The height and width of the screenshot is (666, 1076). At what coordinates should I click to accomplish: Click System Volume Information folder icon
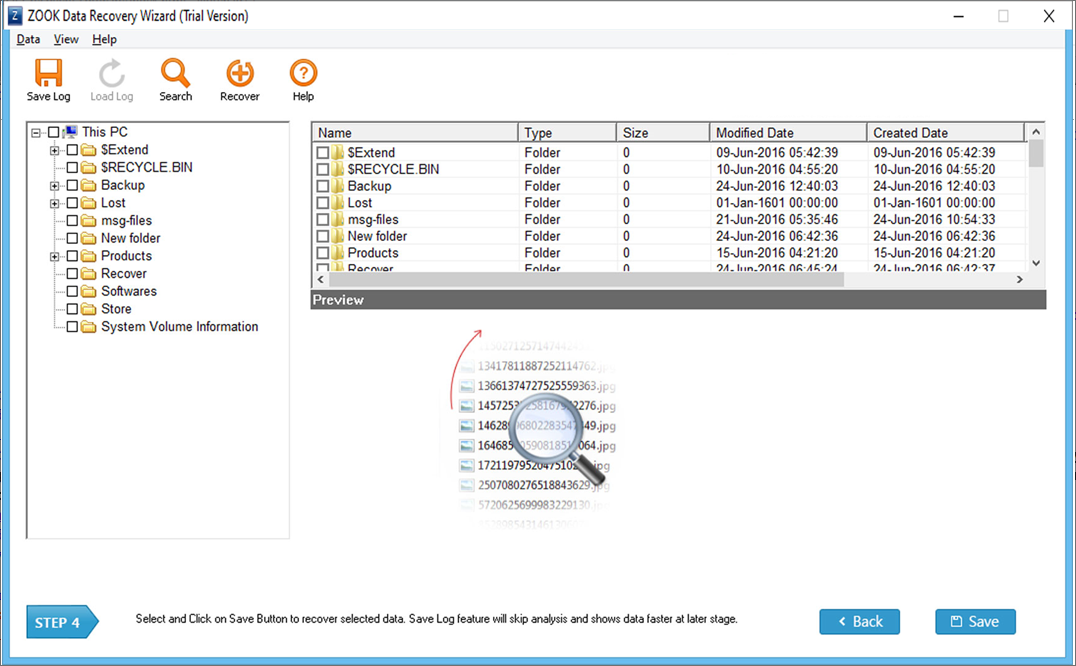(x=89, y=327)
